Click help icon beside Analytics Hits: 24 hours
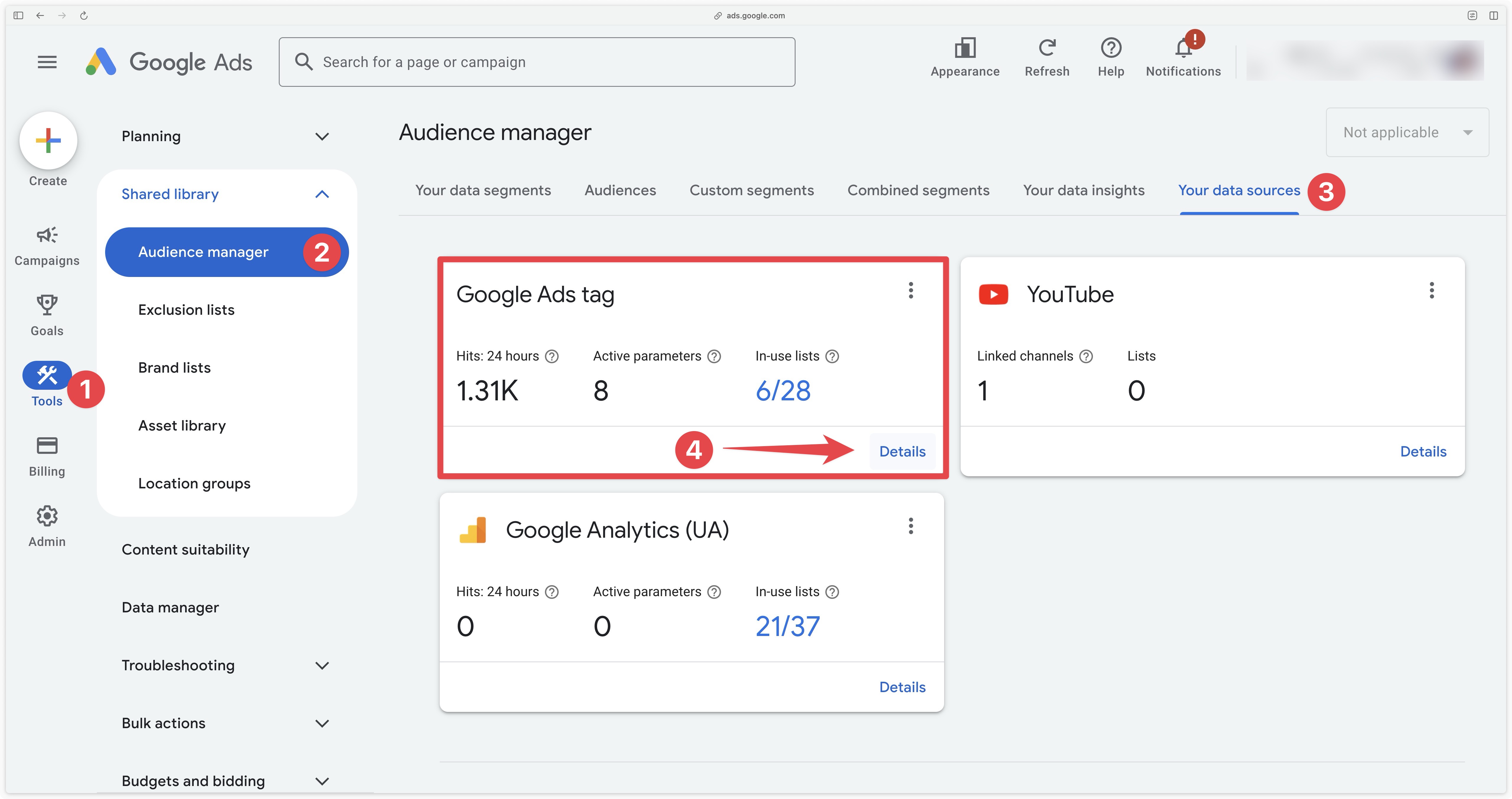 click(552, 592)
